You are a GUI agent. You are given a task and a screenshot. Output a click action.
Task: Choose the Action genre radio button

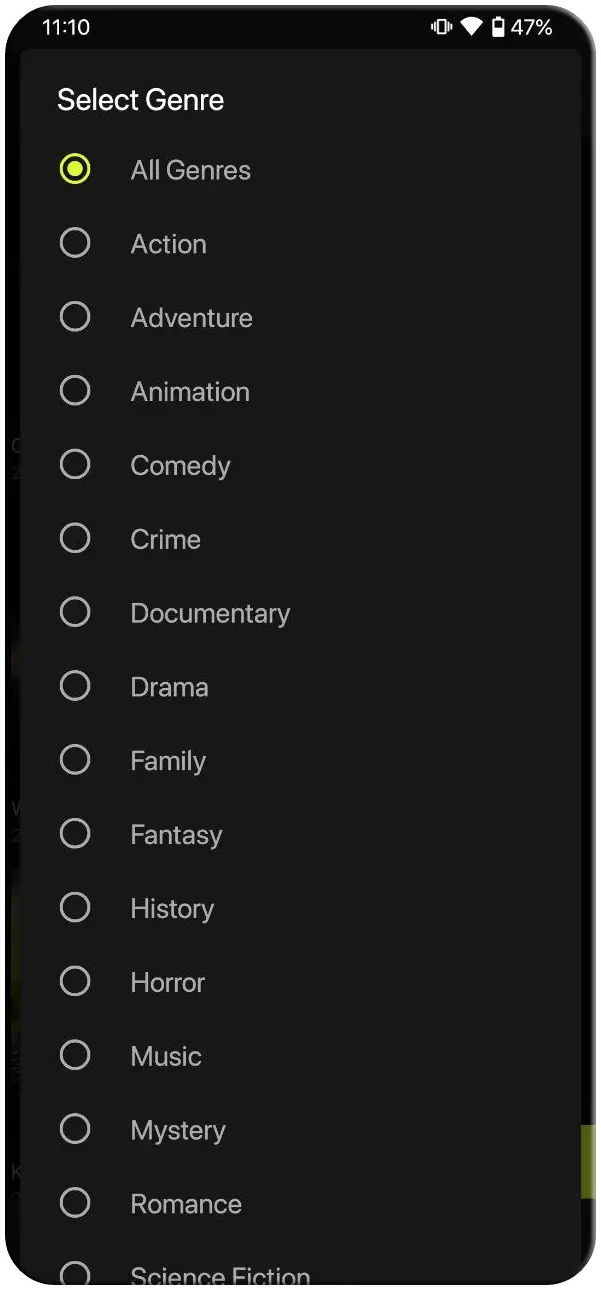pyautogui.click(x=75, y=243)
